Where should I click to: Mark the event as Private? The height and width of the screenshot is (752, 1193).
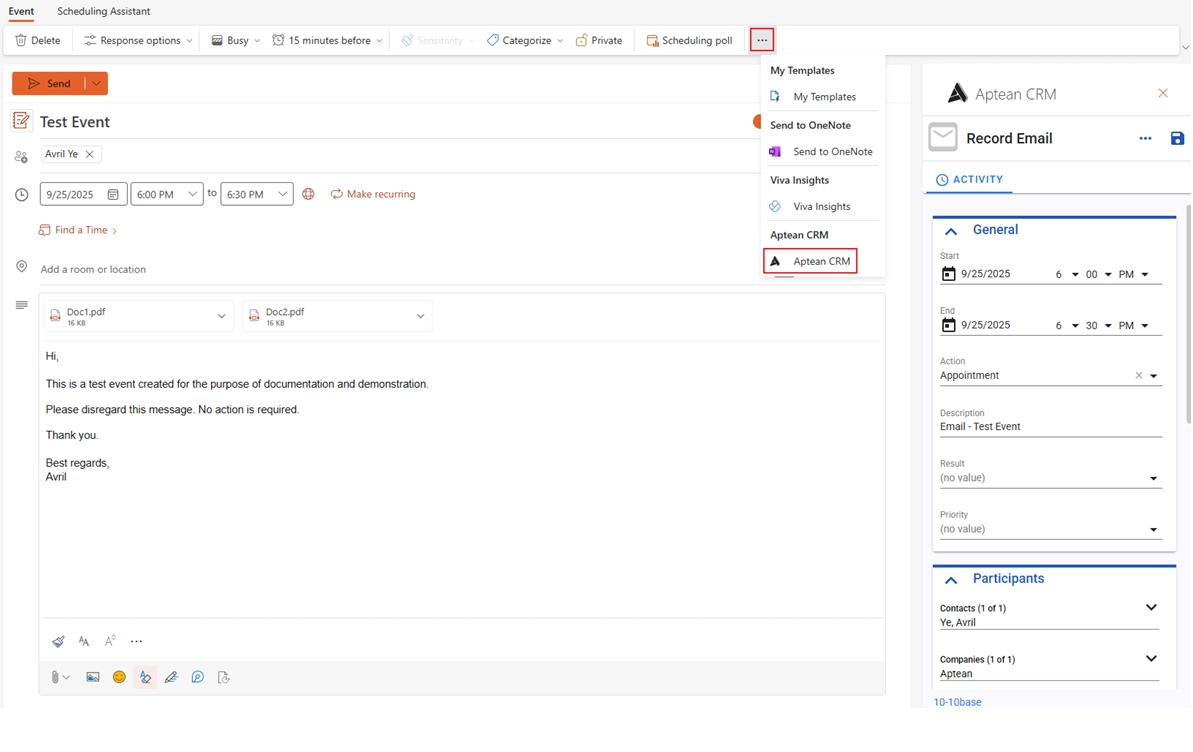point(599,40)
